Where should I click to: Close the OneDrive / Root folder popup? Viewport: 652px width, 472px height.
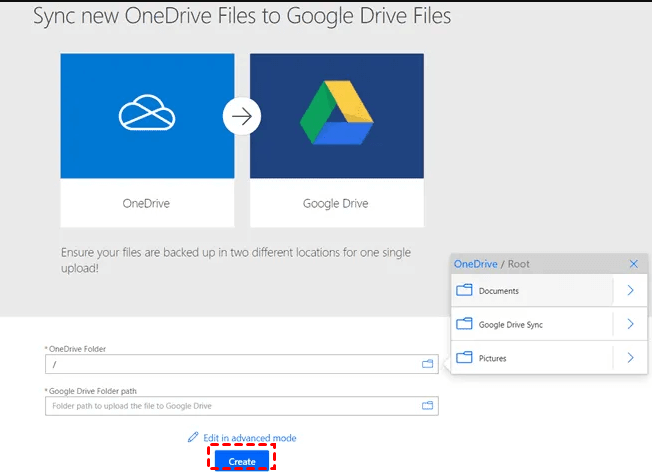[x=633, y=264]
